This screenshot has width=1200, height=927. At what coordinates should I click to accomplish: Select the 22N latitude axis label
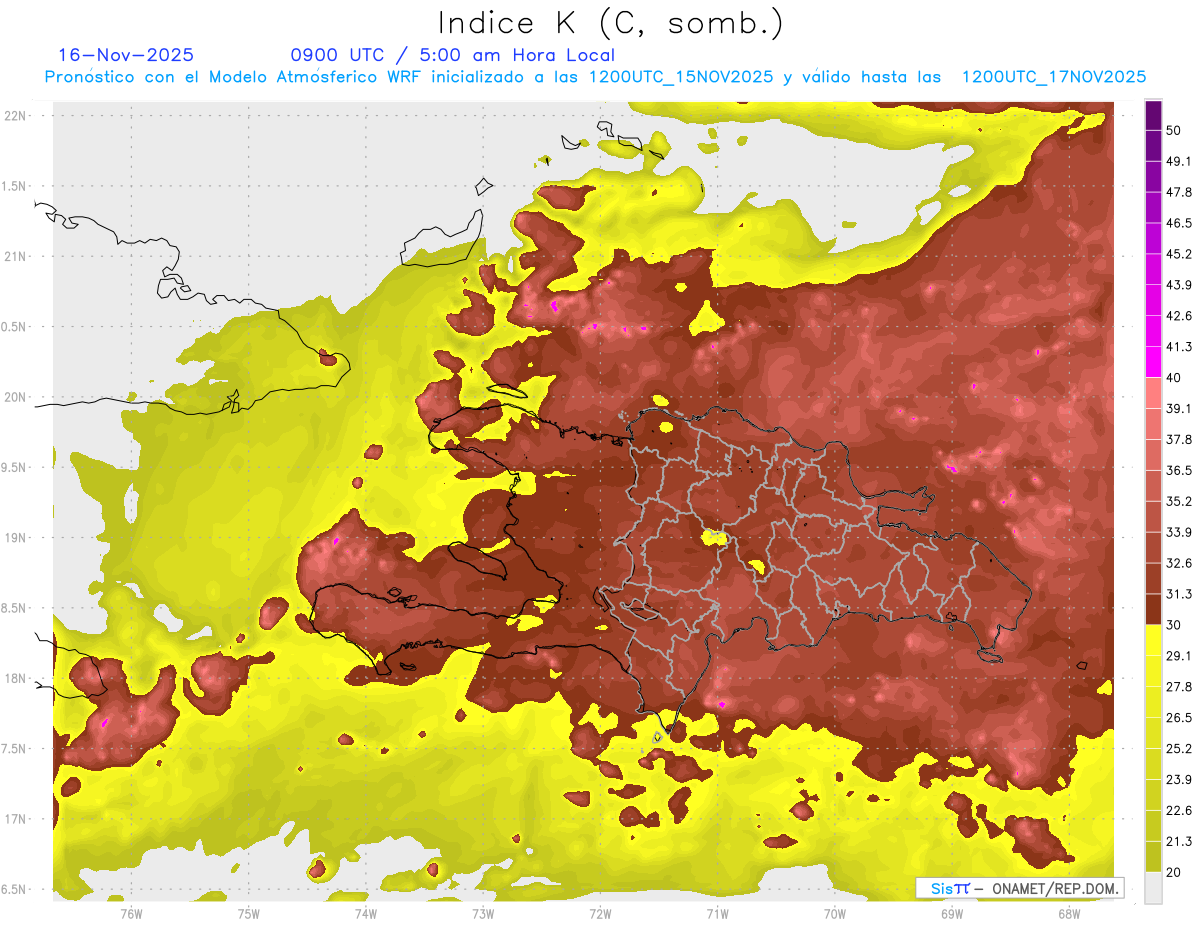point(15,115)
